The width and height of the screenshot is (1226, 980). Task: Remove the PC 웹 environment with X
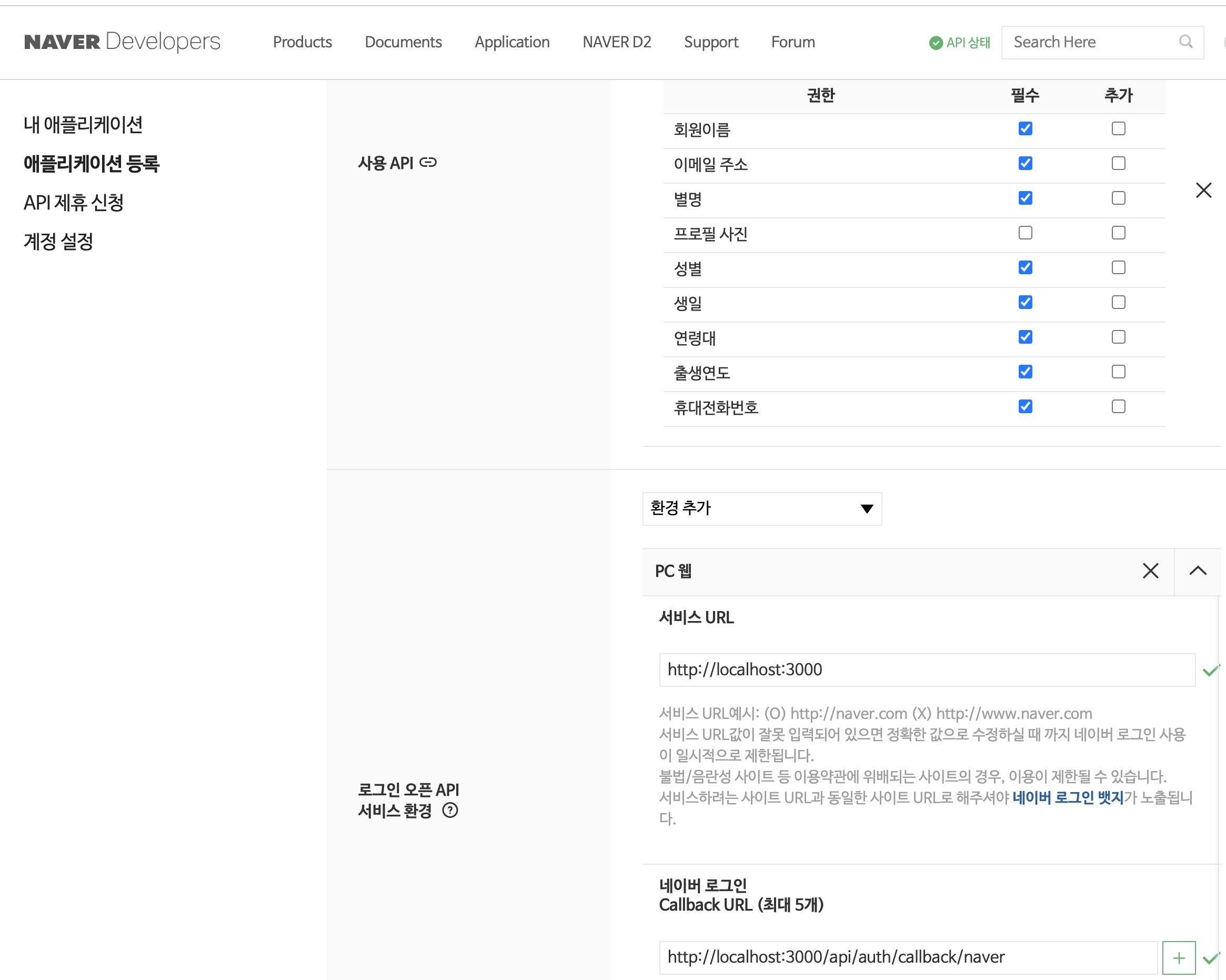(x=1150, y=571)
